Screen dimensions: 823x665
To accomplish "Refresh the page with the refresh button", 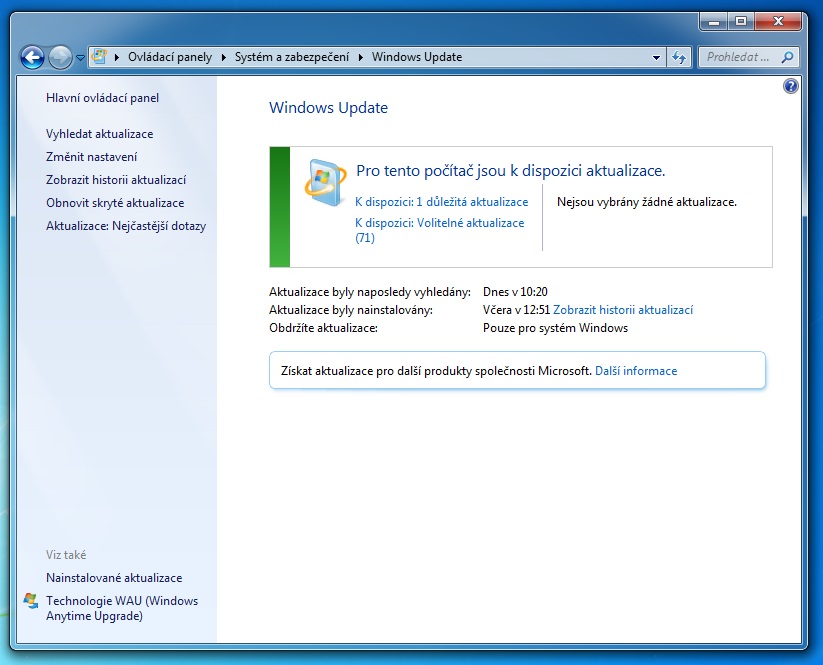I will coord(680,57).
